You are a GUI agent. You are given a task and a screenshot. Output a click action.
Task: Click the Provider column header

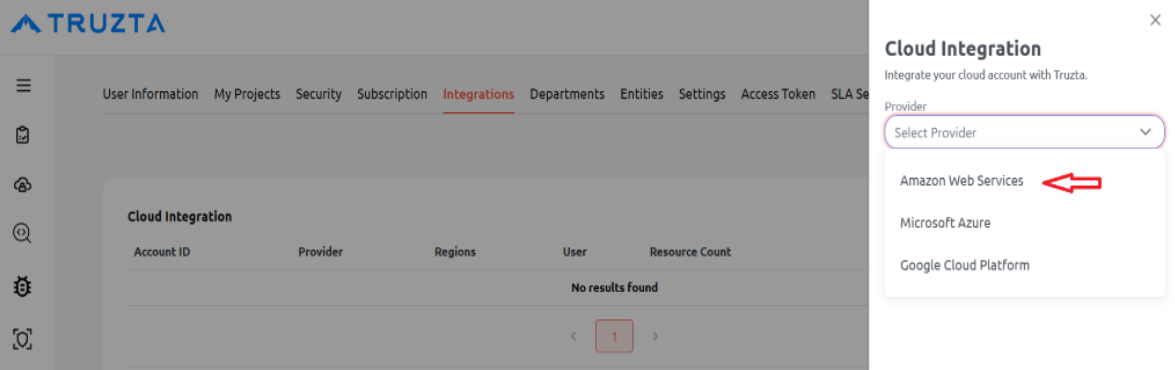(321, 252)
